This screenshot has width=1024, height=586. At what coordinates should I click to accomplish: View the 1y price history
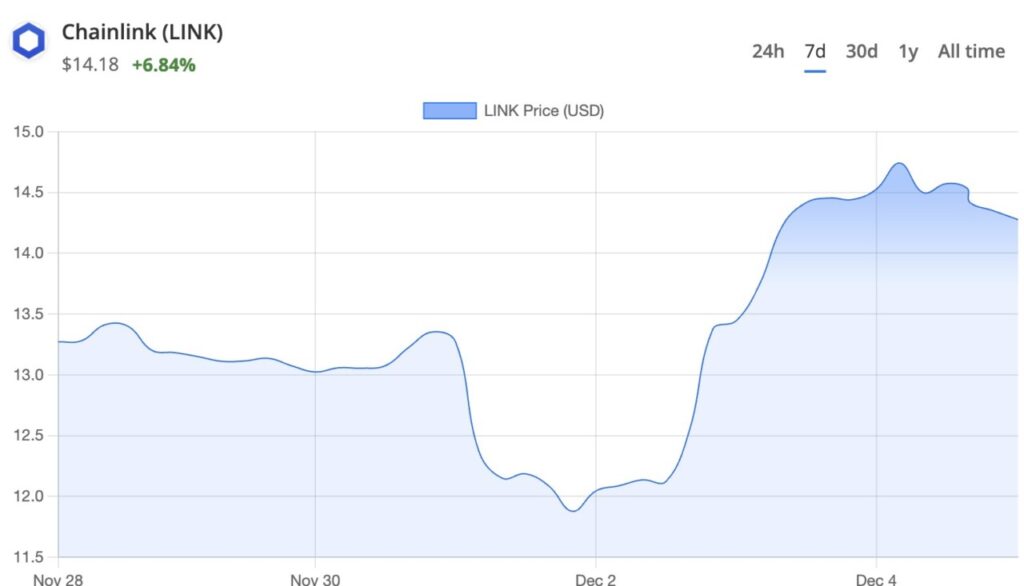[906, 51]
